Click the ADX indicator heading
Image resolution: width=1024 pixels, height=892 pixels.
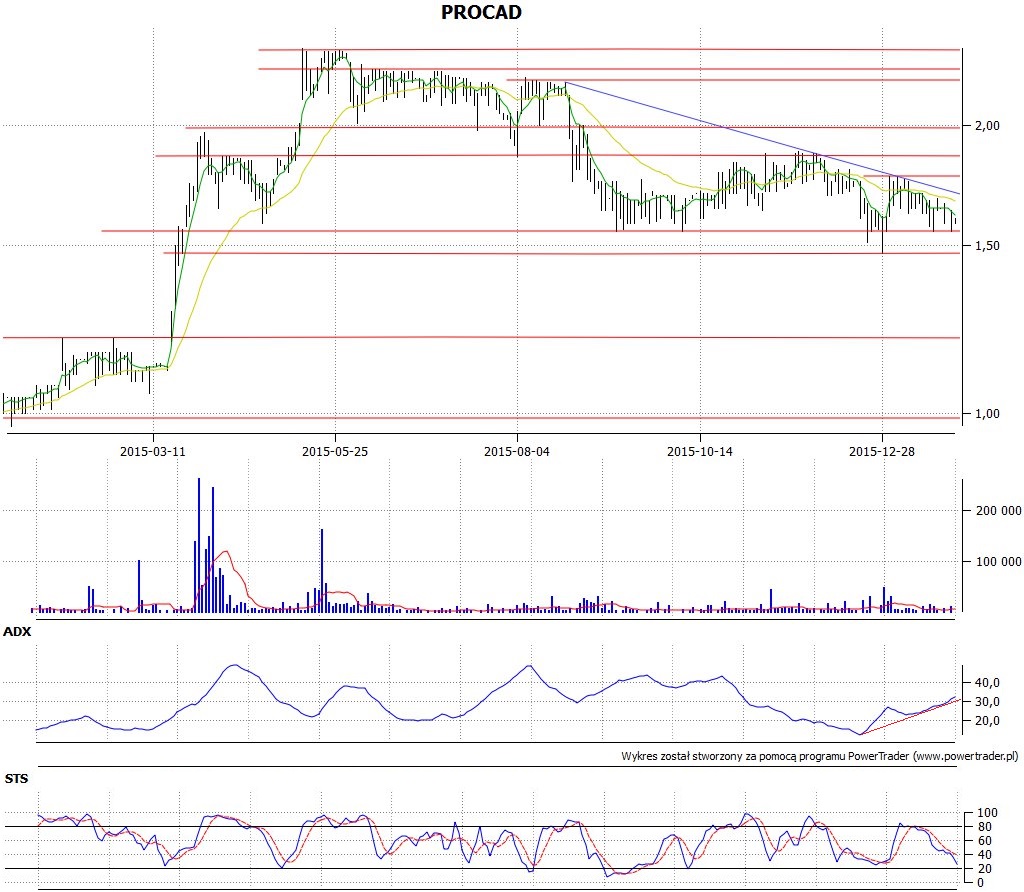(x=17, y=631)
